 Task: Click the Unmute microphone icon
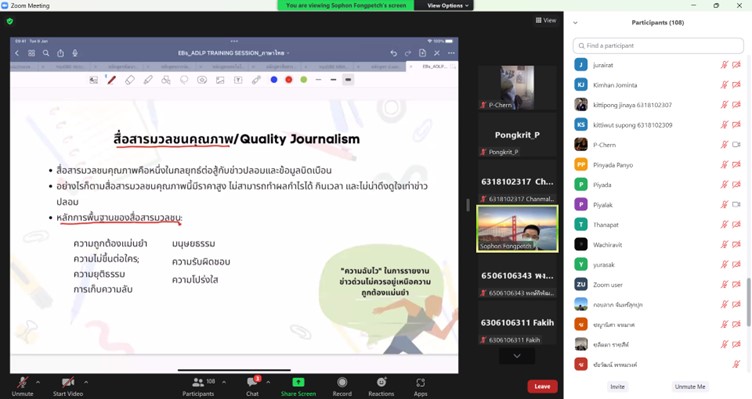click(x=22, y=383)
